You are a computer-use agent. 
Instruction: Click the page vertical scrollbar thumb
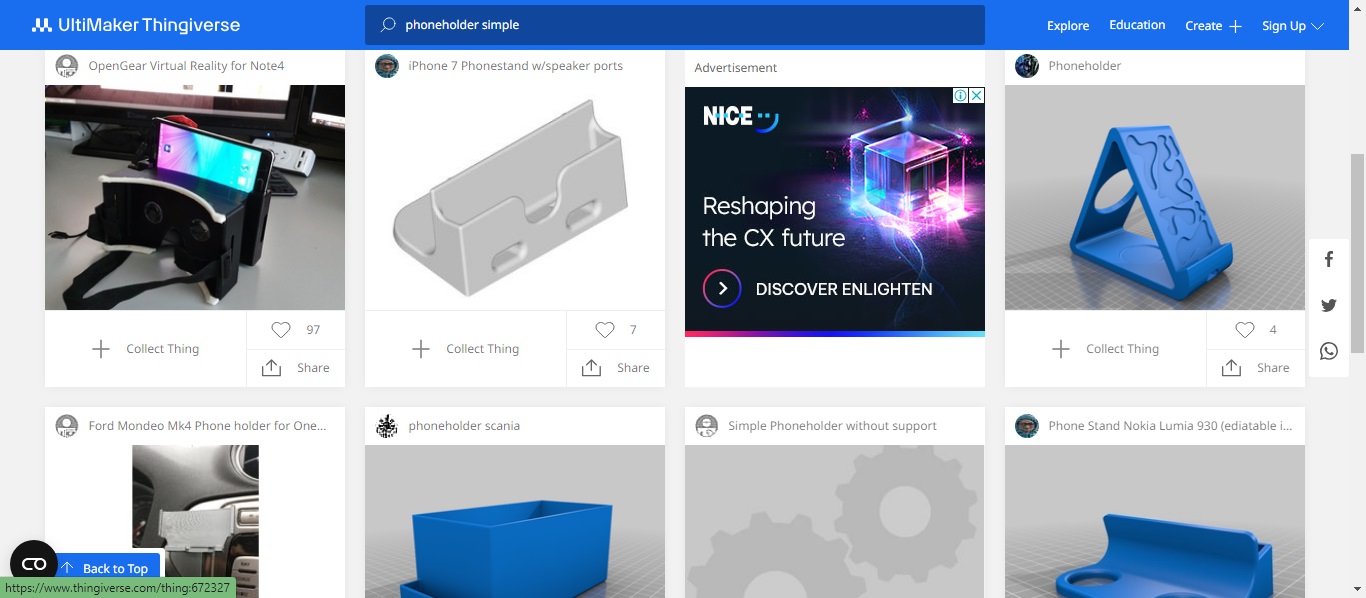pos(1357,254)
